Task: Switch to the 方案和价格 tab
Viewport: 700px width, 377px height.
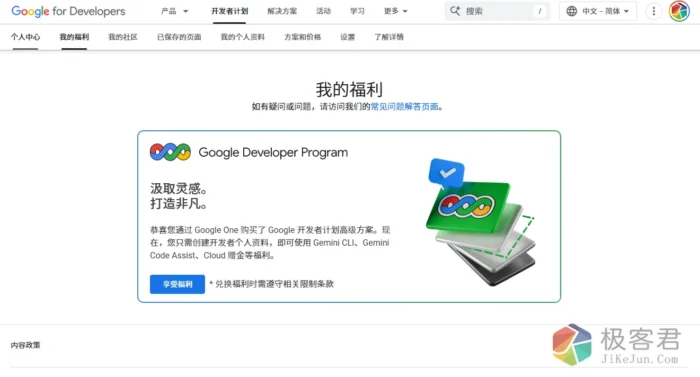Action: 303,37
